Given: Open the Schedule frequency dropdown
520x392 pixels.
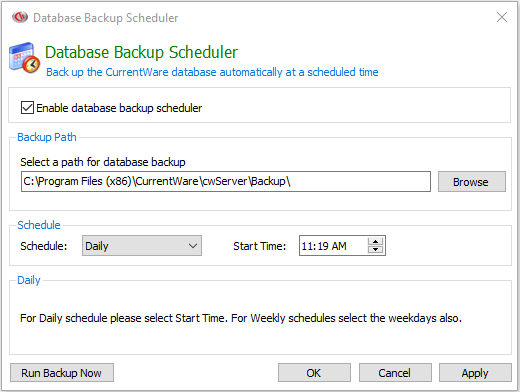Looking at the screenshot, I should (142, 246).
